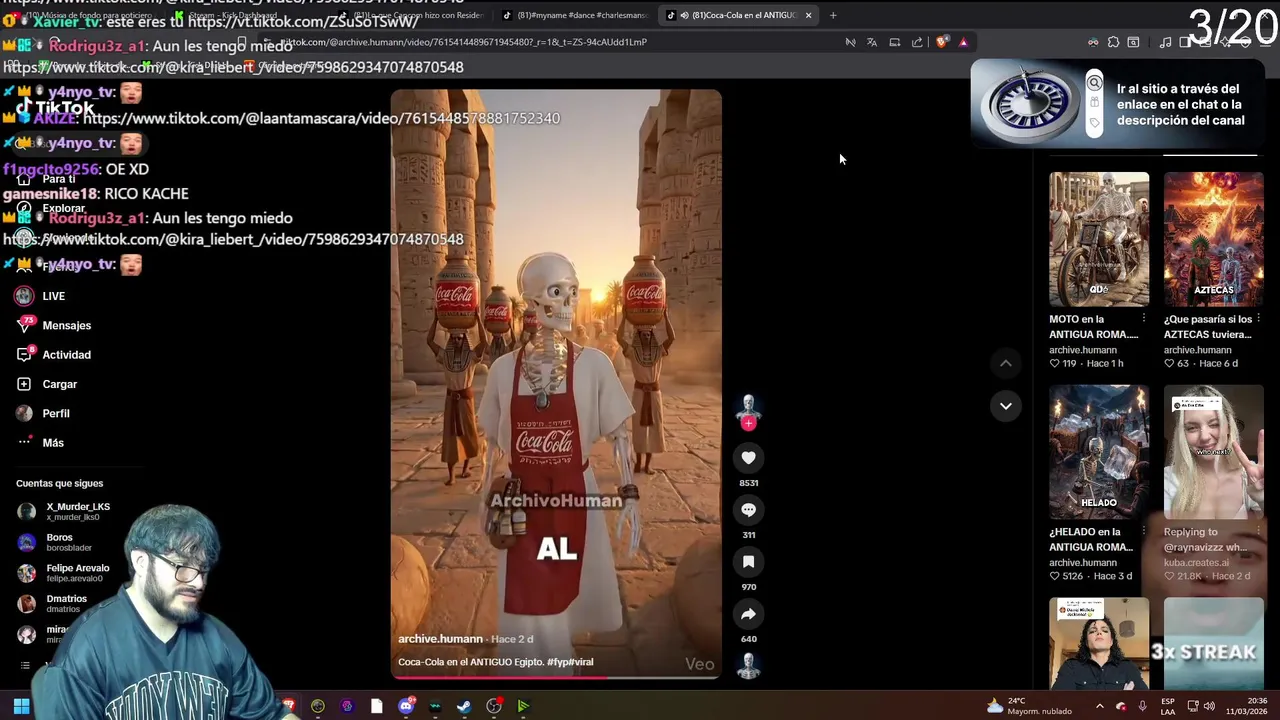Open the media control music note icon
1280x720 pixels.
1165,42
